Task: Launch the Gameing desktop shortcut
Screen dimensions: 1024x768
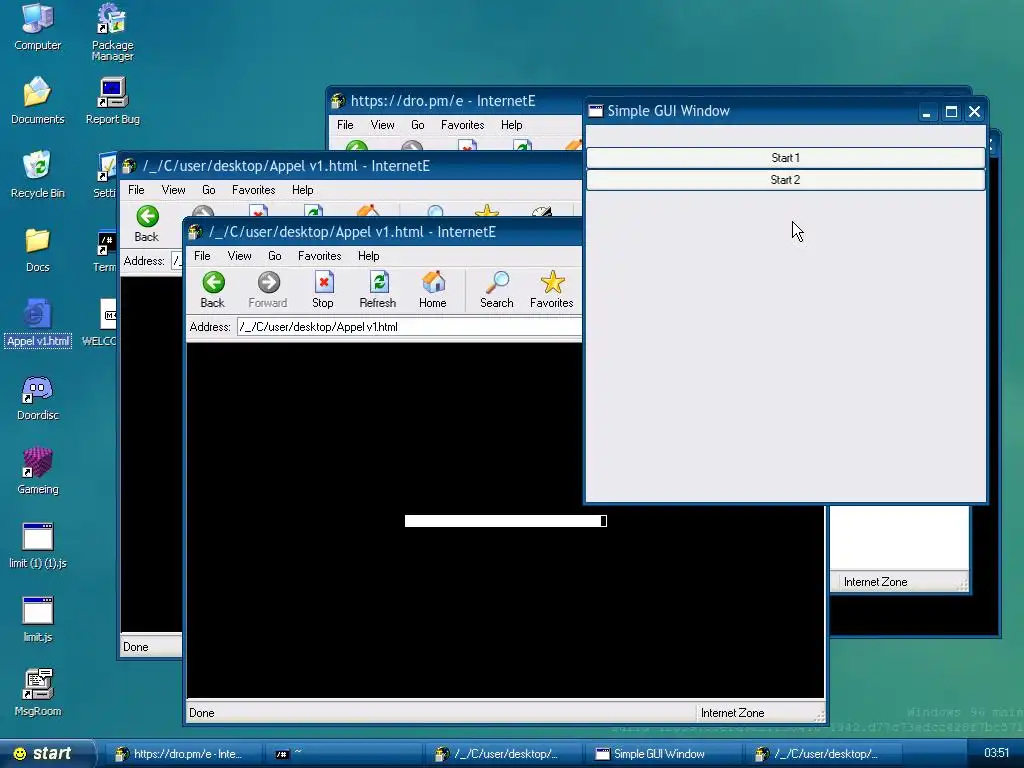Action: coord(37,472)
